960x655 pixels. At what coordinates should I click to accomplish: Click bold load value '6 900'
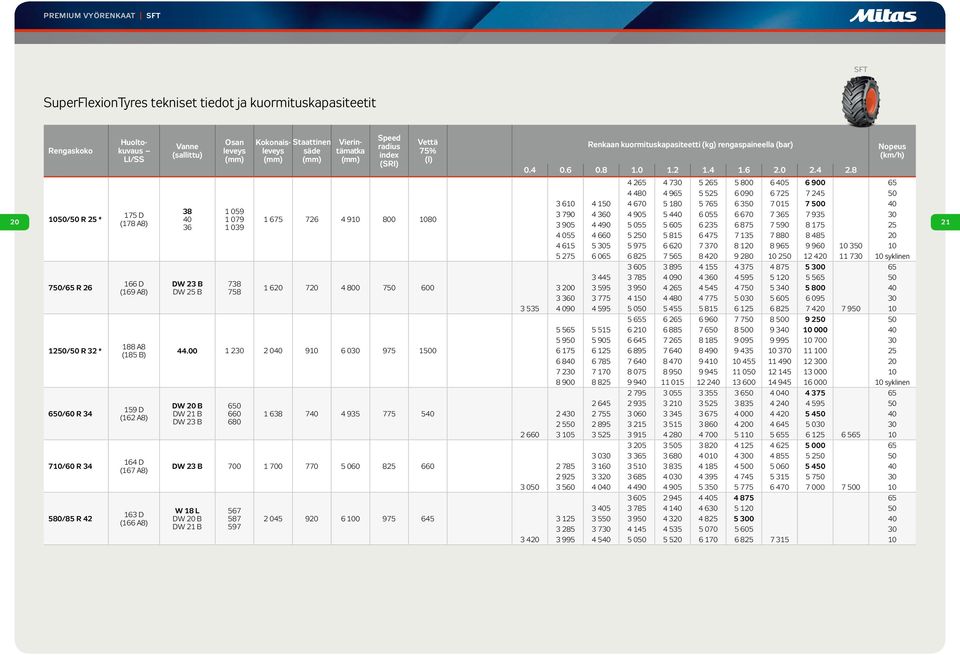(815, 182)
